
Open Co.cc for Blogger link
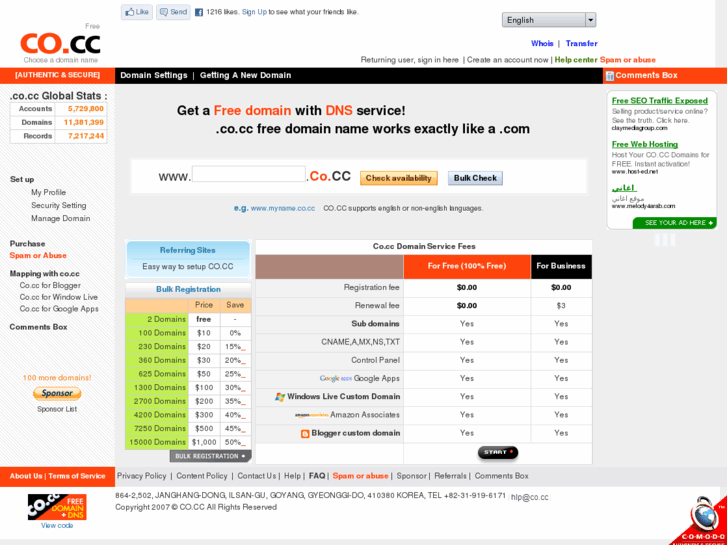pos(50,286)
